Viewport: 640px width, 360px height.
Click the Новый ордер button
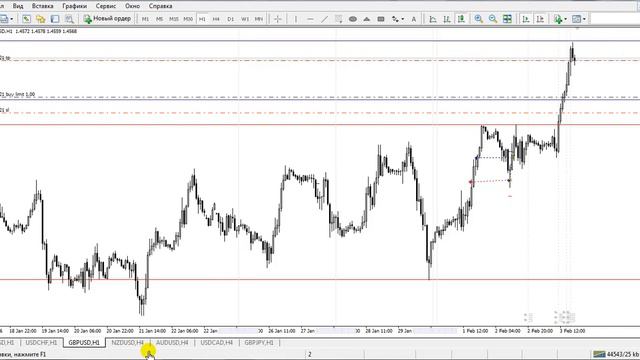[x=107, y=19]
